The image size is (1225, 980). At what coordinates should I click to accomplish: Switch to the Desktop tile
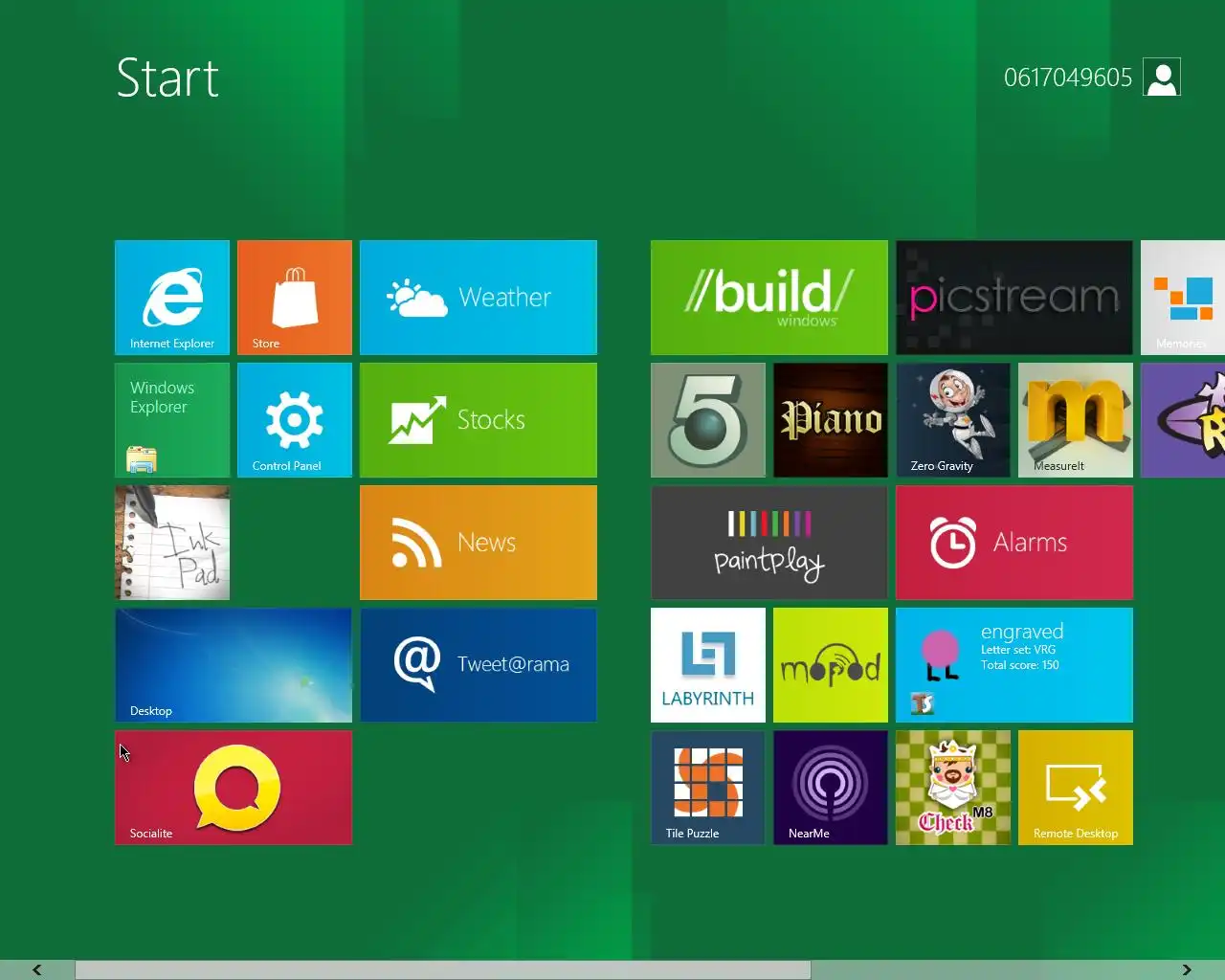coord(234,665)
